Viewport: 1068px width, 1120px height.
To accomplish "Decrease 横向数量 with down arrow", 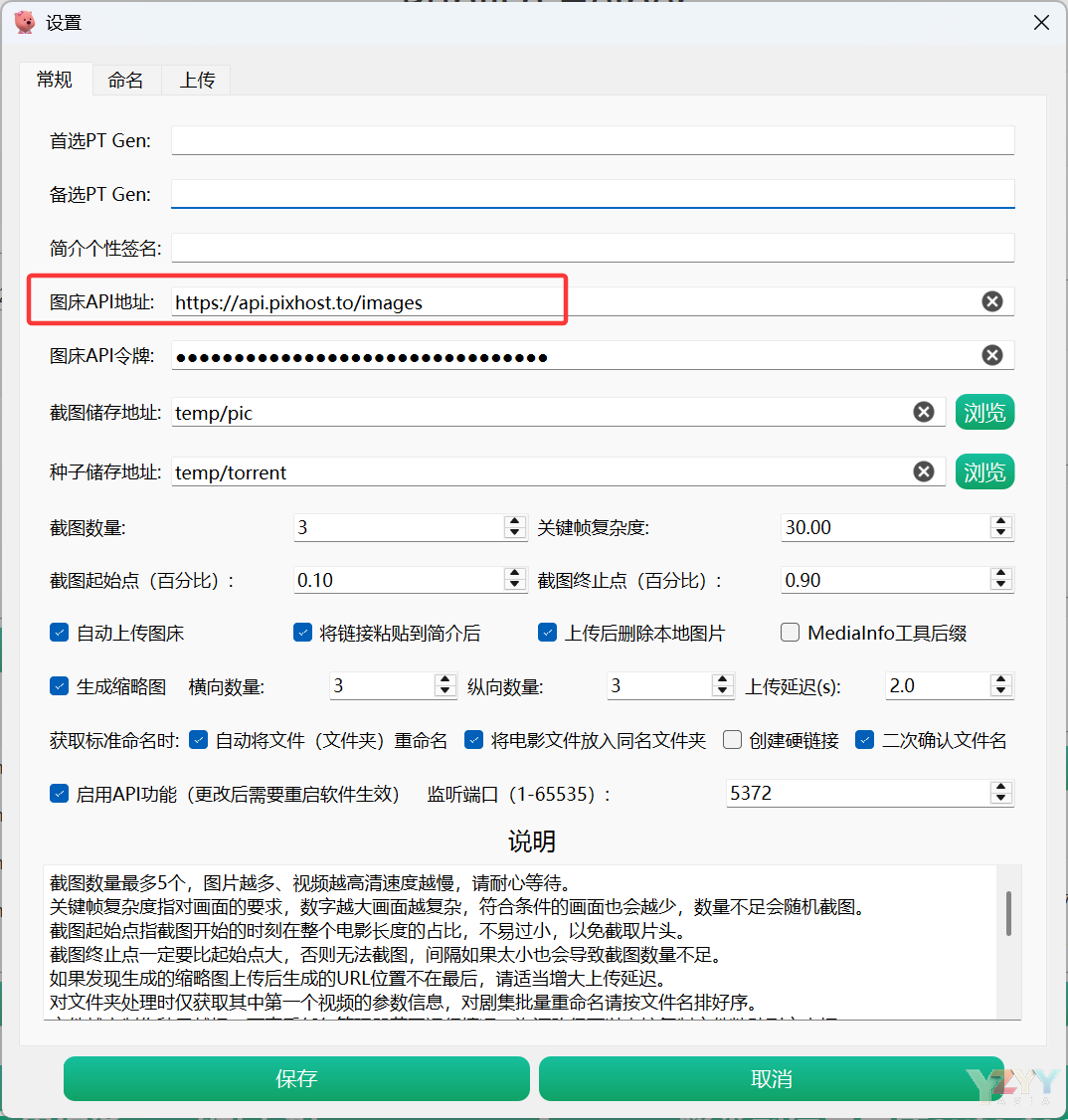I will click(445, 690).
